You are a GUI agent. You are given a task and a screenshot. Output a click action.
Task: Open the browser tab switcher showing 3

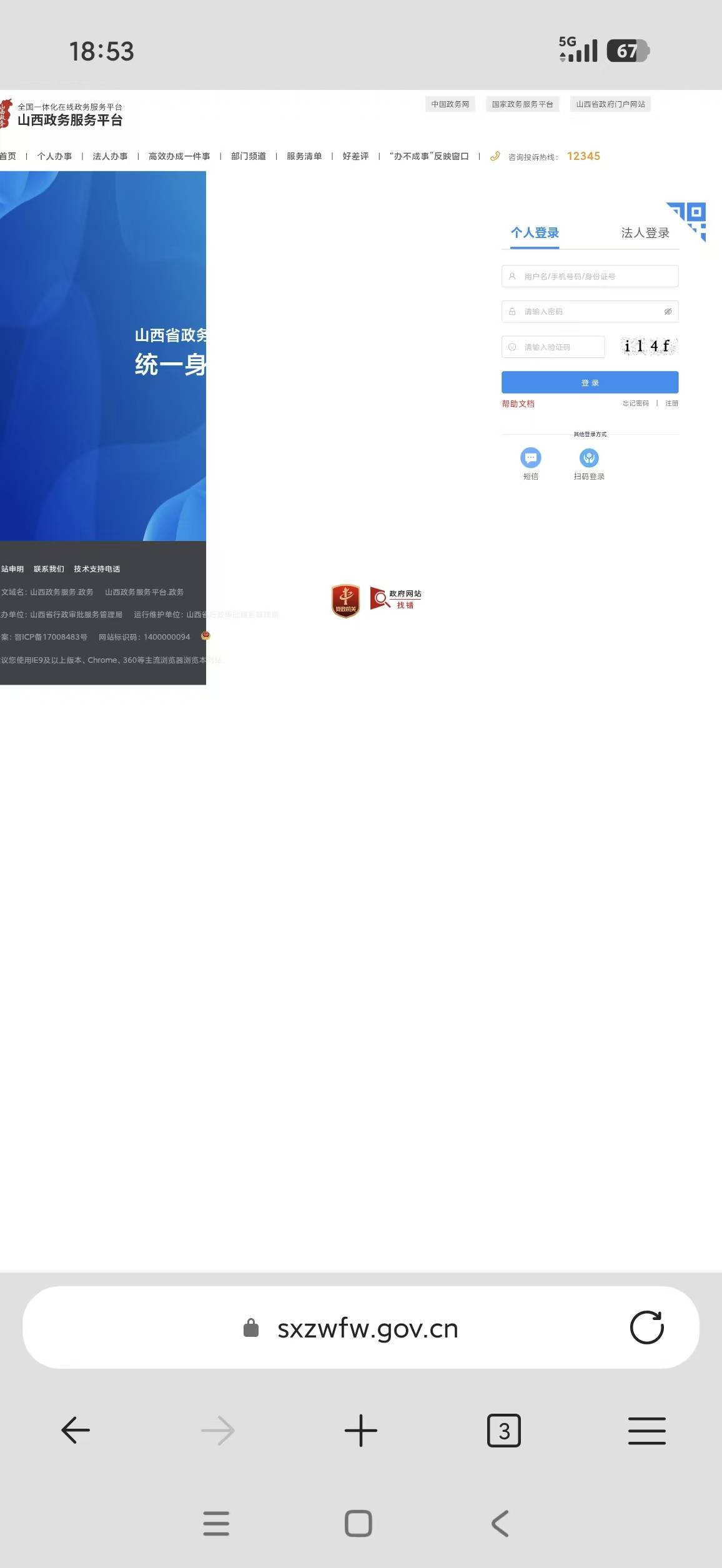point(504,1431)
